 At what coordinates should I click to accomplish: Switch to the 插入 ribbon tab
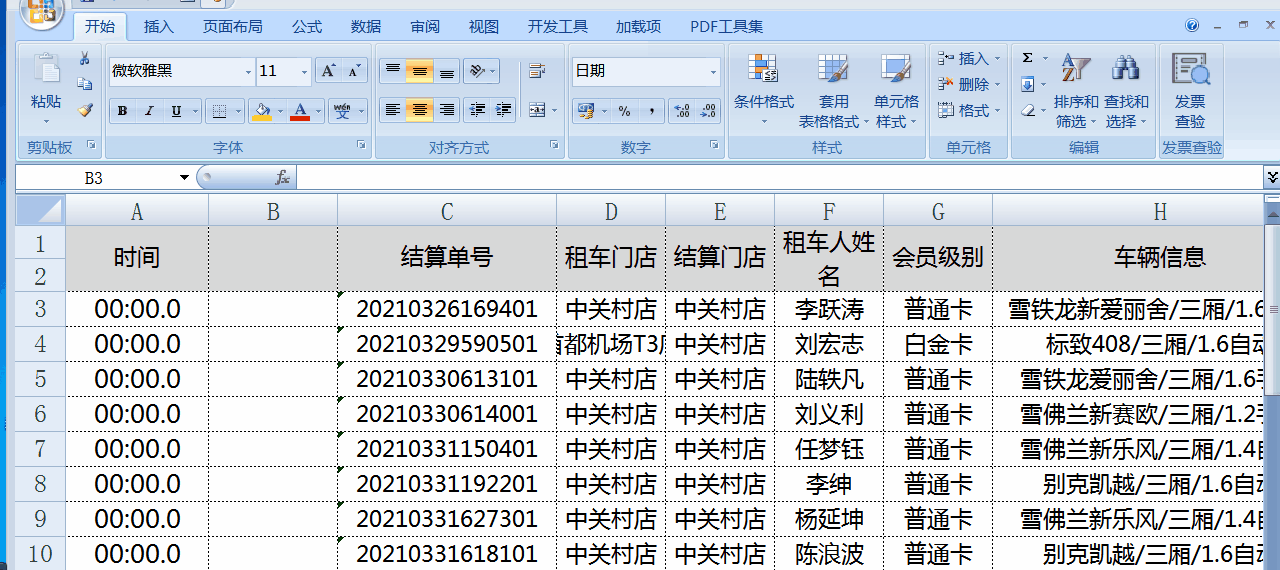(x=158, y=27)
